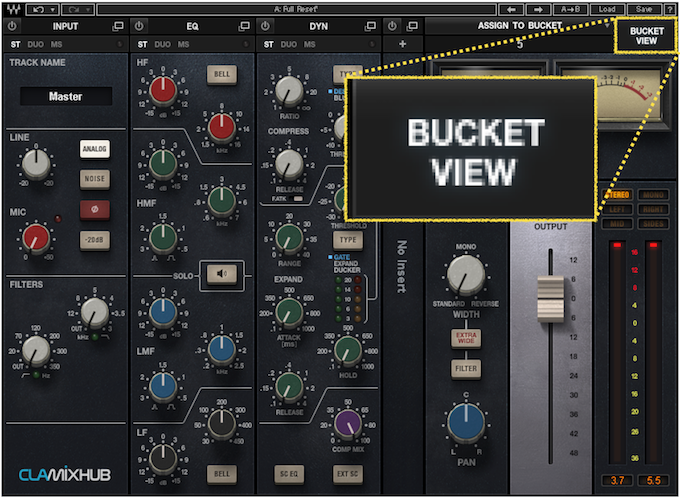
Task: Open help with the question mark icon
Action: tap(670, 9)
